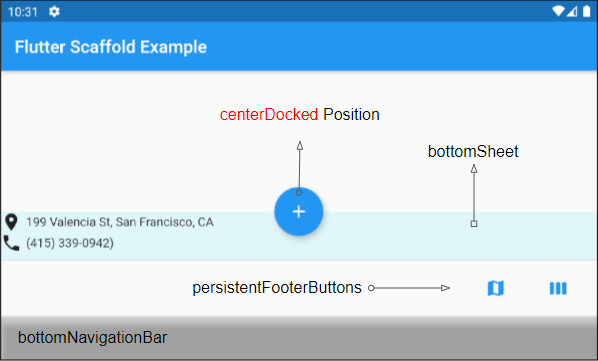Viewport: 598px width, 361px height.
Task: Click the bottomNavigationBar label text
Action: tap(92, 338)
